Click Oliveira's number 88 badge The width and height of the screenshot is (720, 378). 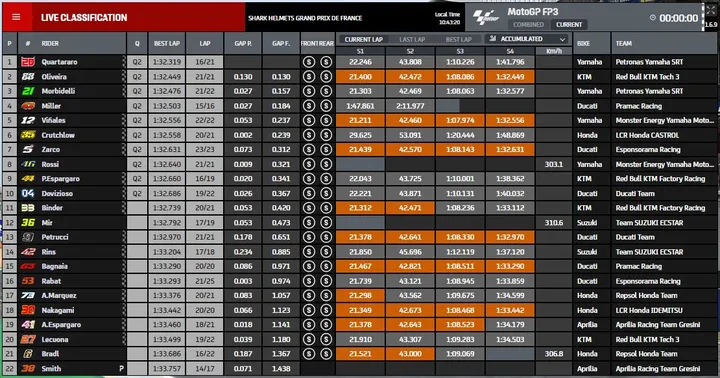(x=28, y=76)
